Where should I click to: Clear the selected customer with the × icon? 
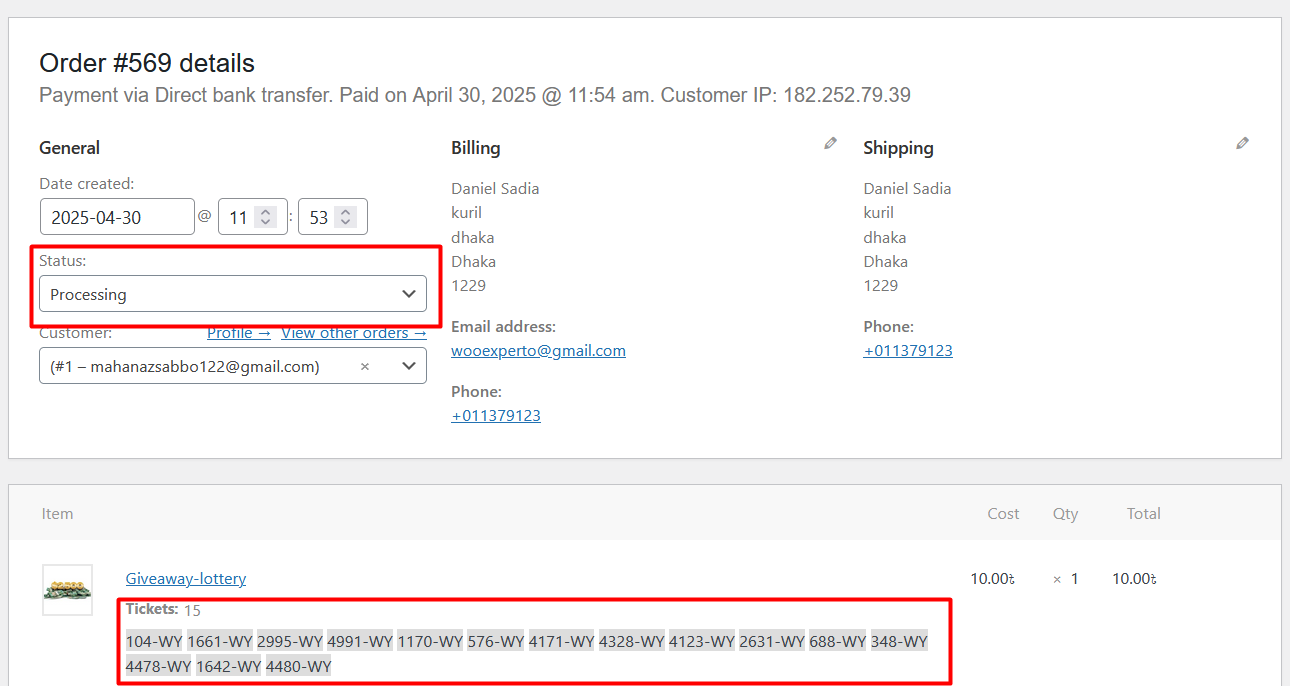click(x=365, y=367)
